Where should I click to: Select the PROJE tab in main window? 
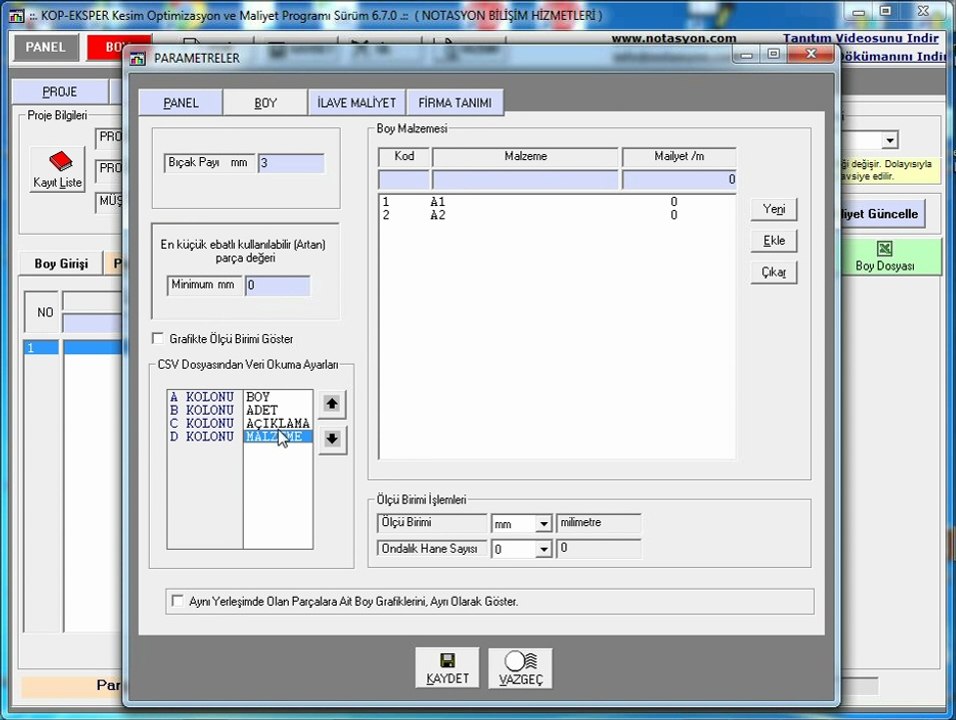coord(60,92)
